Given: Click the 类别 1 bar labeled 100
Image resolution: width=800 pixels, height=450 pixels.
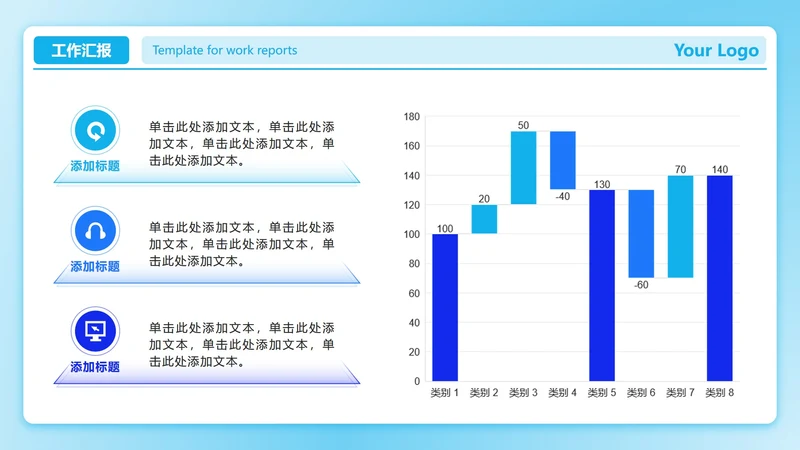Looking at the screenshot, I should [x=445, y=307].
